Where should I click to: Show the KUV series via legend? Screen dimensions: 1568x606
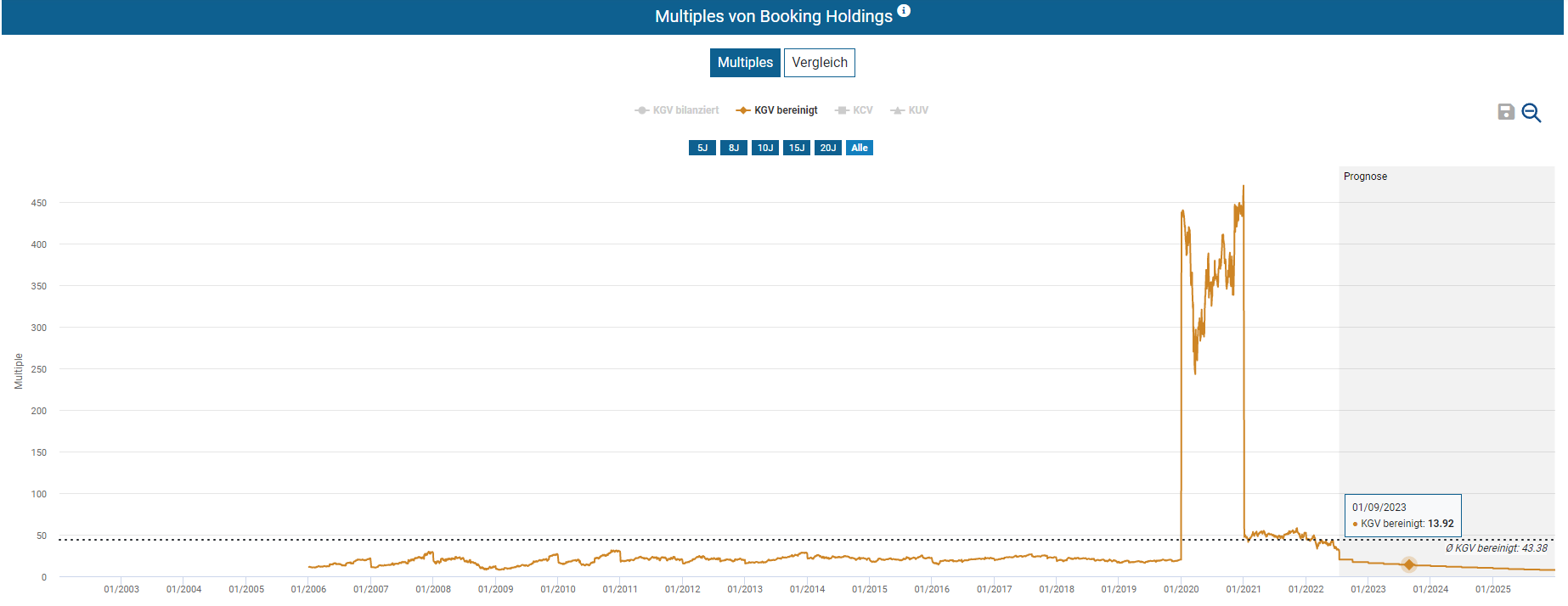click(910, 110)
